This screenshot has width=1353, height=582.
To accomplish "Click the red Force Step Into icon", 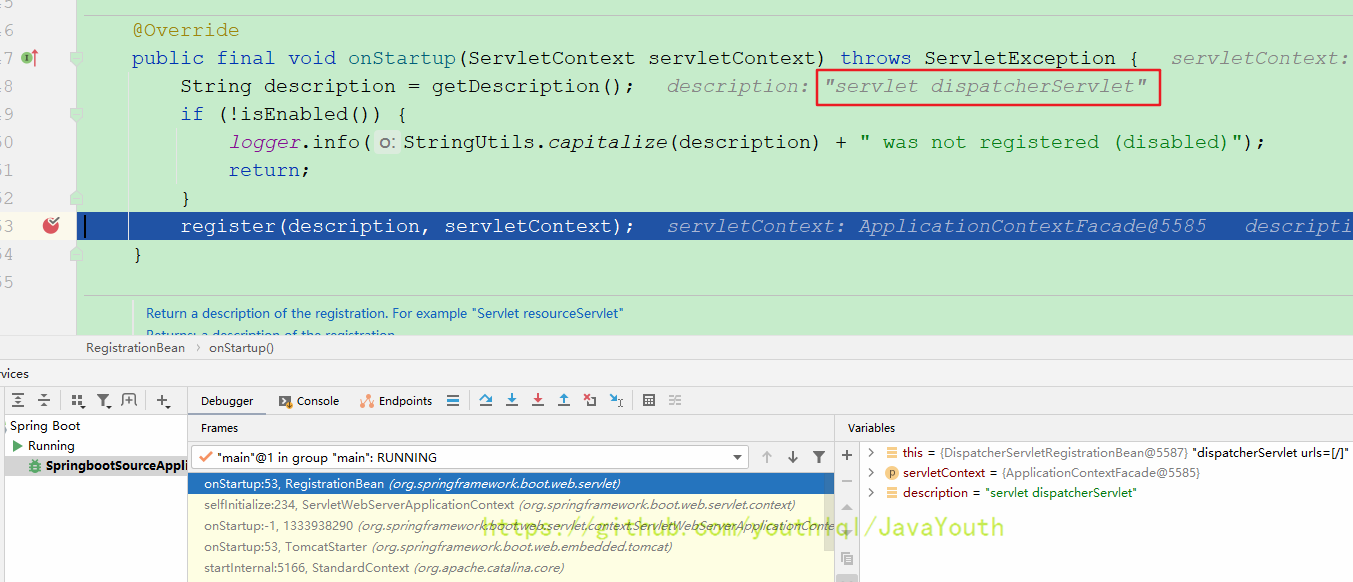I will (x=538, y=401).
